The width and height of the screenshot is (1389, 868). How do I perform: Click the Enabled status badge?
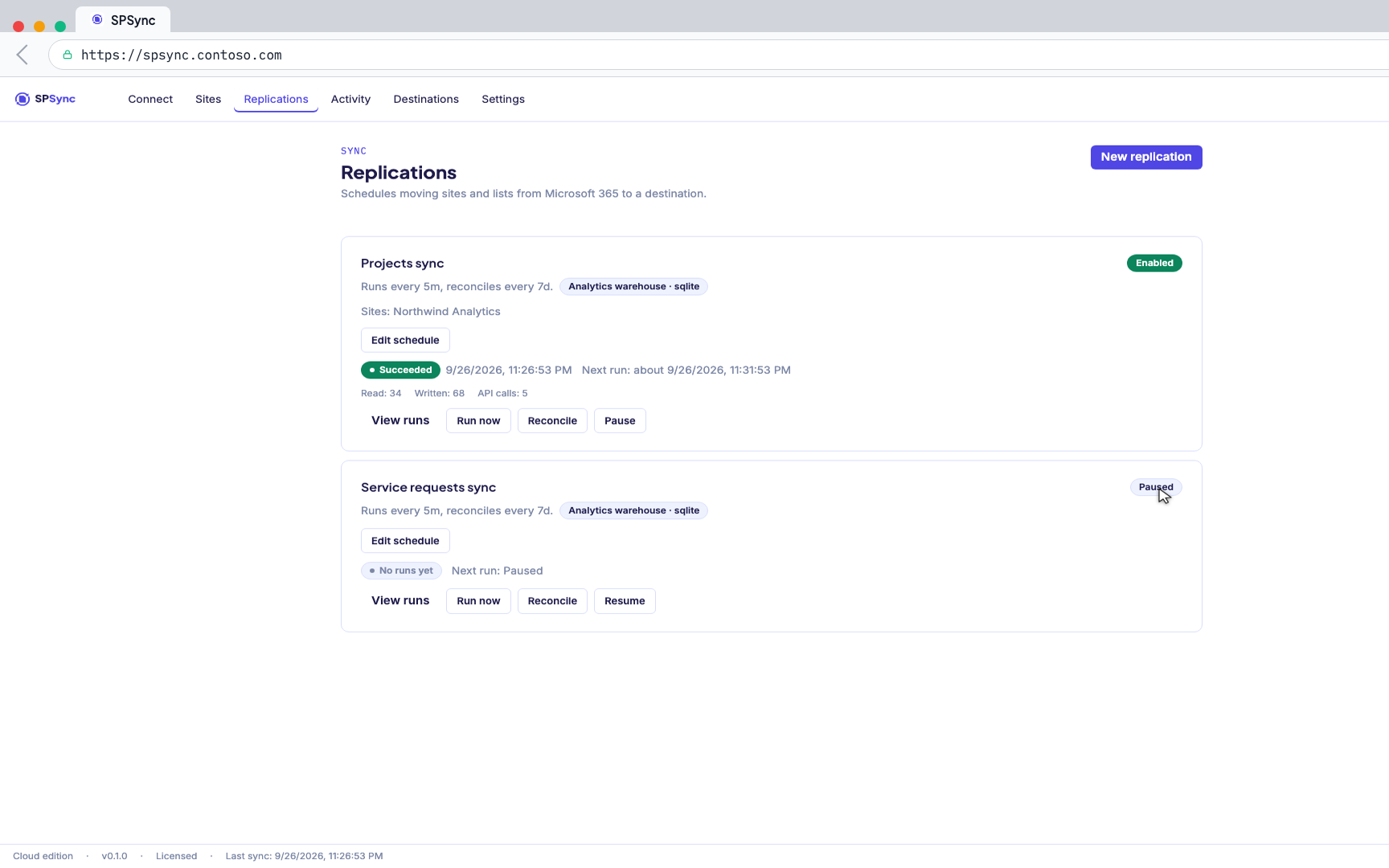tap(1154, 263)
